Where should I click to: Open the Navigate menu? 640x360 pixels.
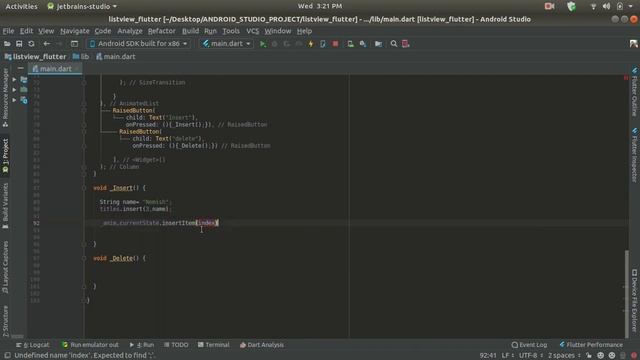[x=75, y=31]
